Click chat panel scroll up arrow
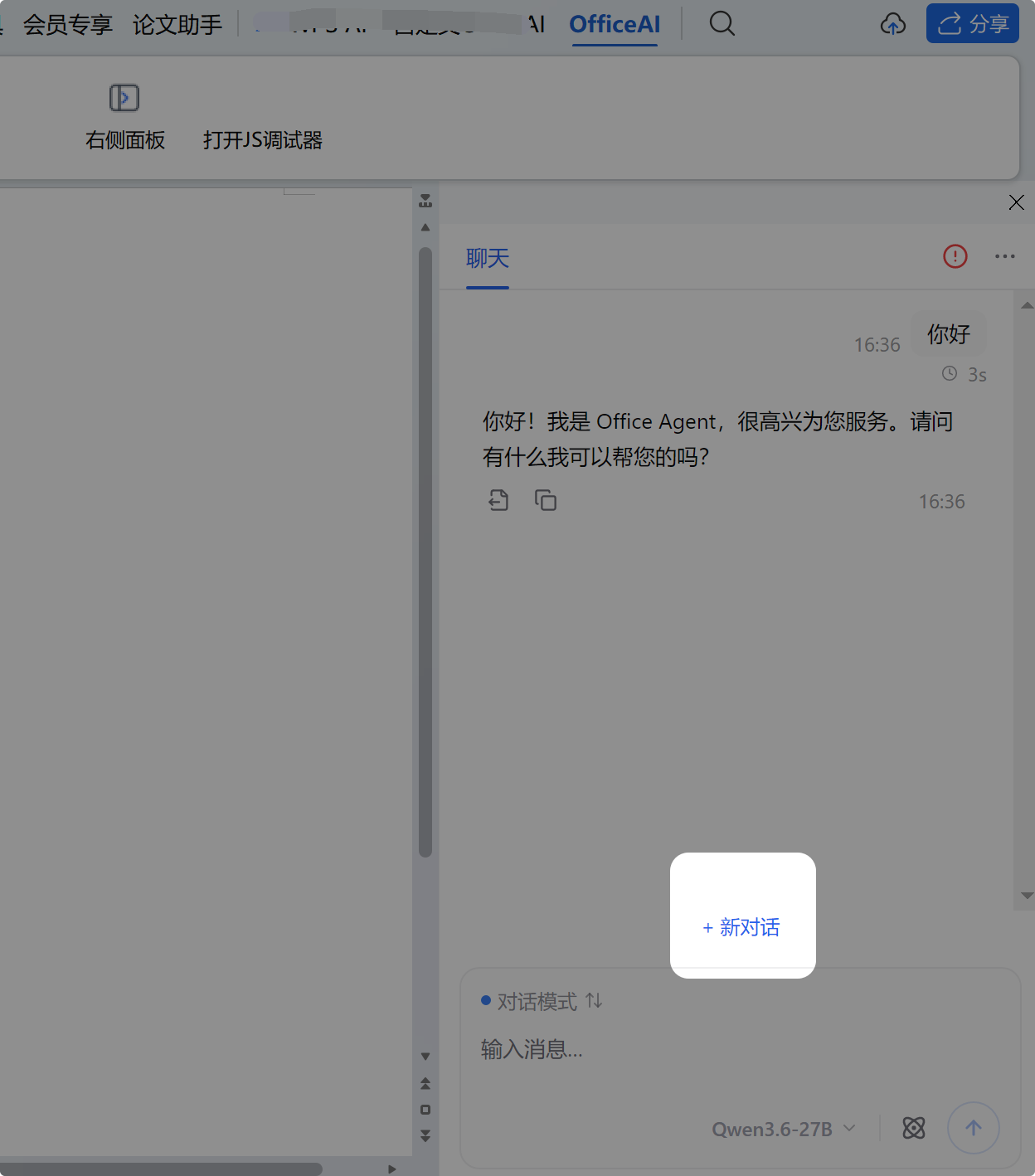1035x1176 pixels. 1027,305
